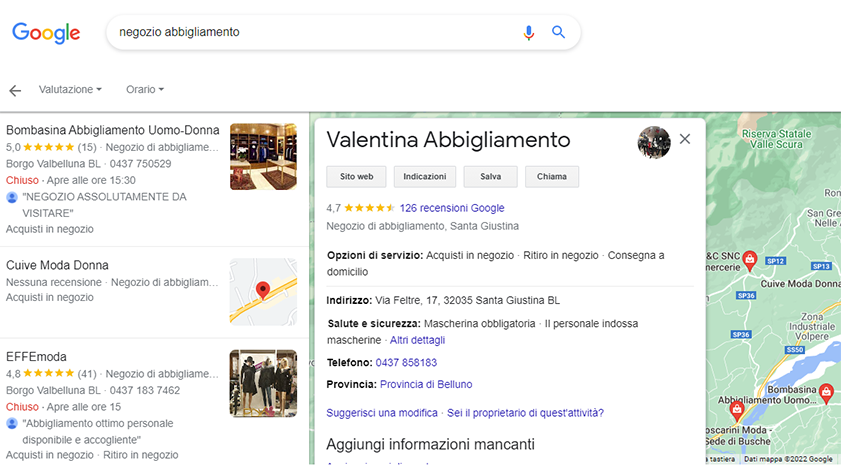Screen dimensions: 841x469
Task: Click inside the search input field
Action: pyautogui.click(x=310, y=32)
